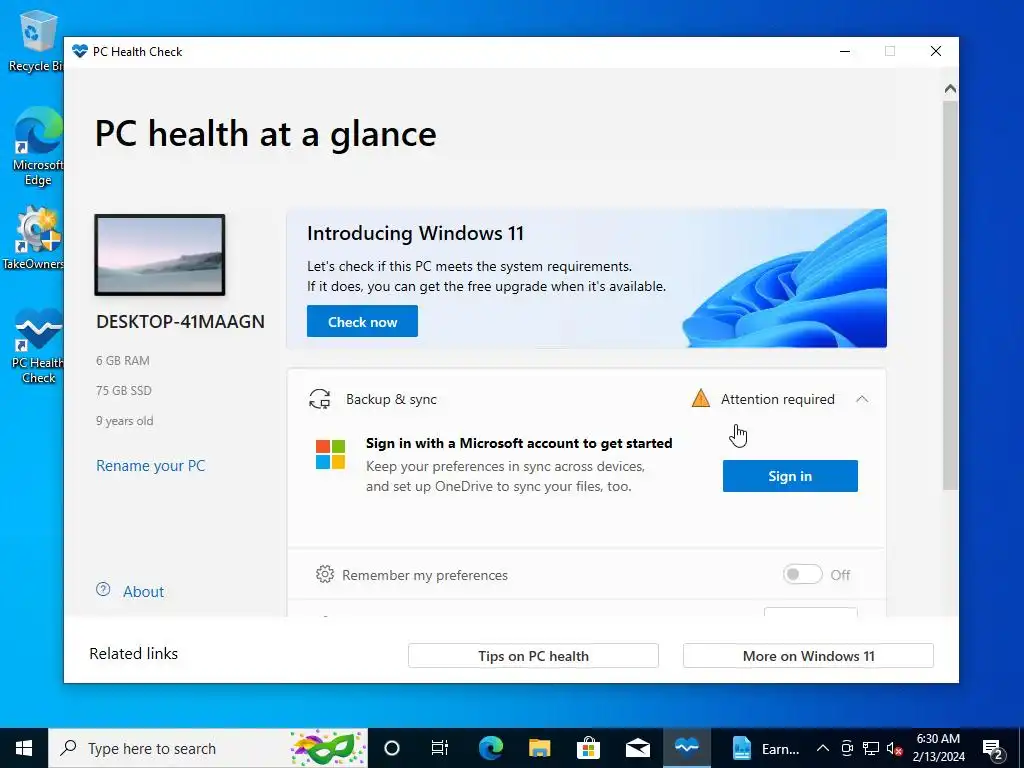Click the gear icon beside Remember my preferences
Screen dimensions: 1024x768
pos(325,574)
